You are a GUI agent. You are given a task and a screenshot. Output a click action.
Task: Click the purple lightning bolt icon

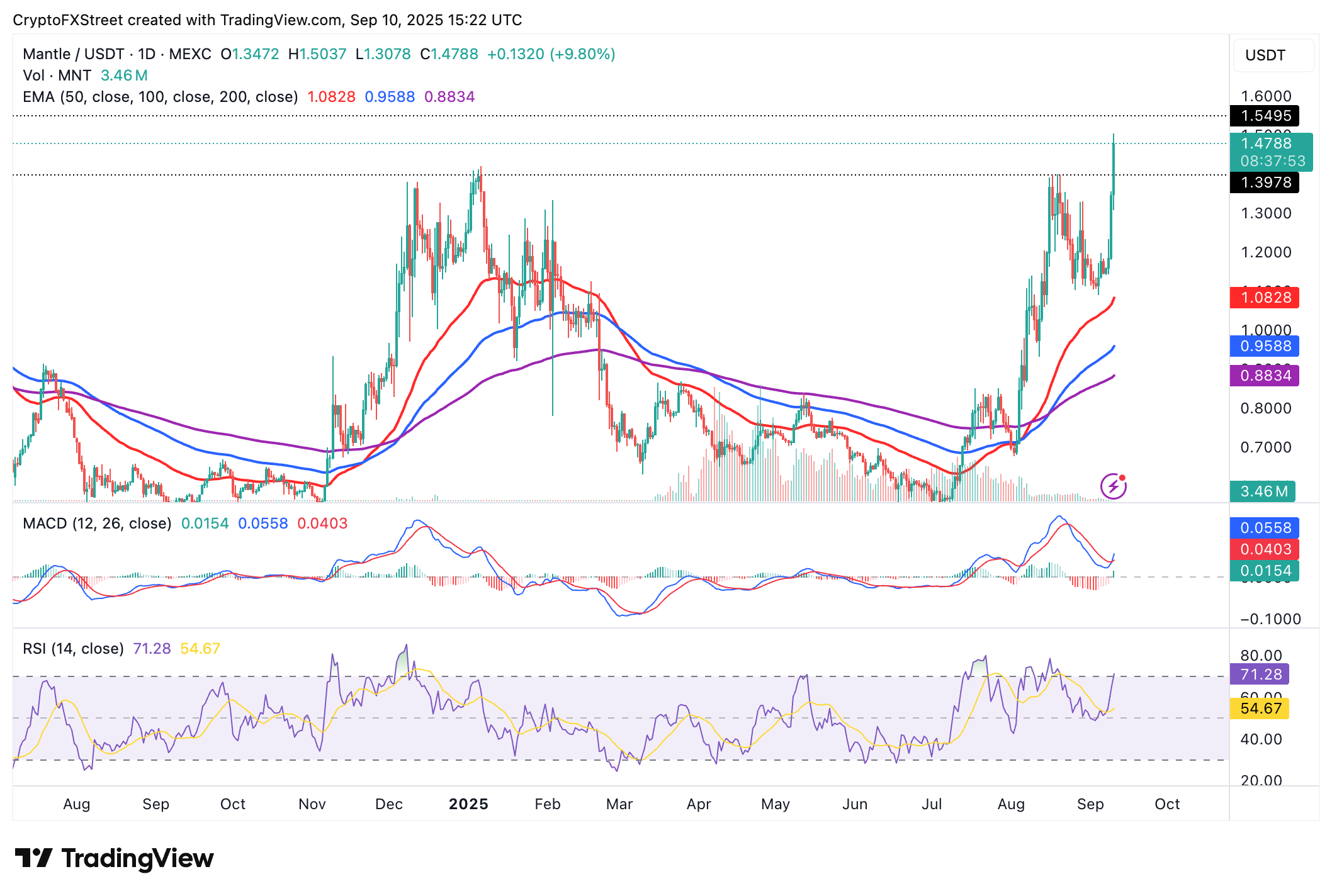1113,486
